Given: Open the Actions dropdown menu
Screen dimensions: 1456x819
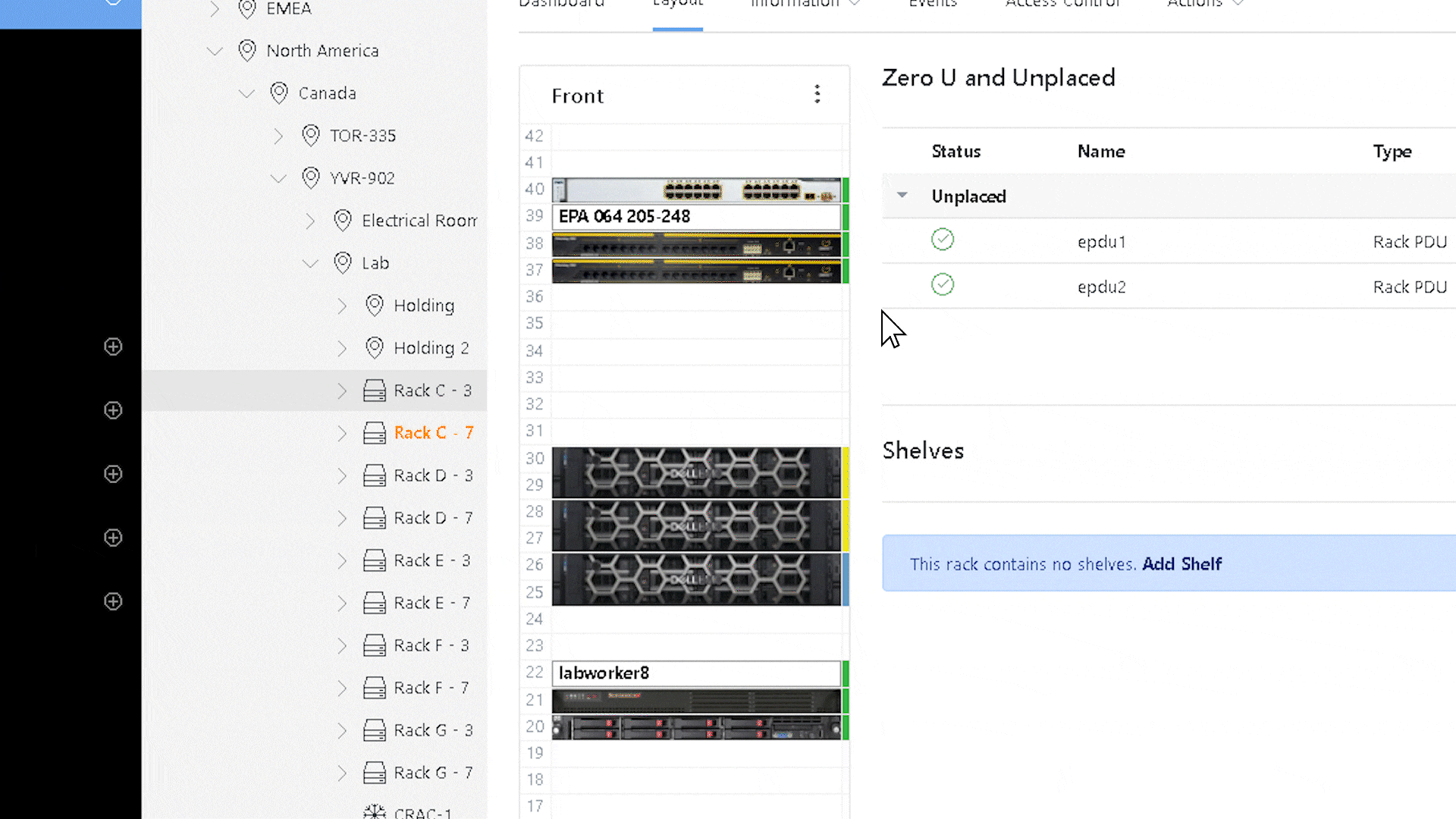Looking at the screenshot, I should [x=1204, y=4].
